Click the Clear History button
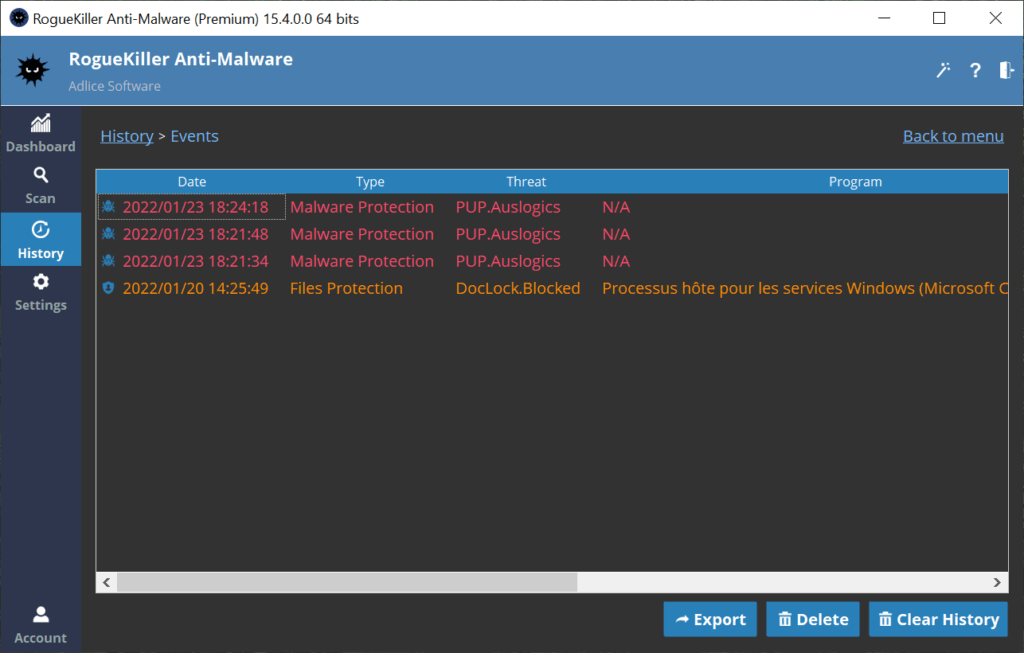1024x653 pixels. click(938, 619)
